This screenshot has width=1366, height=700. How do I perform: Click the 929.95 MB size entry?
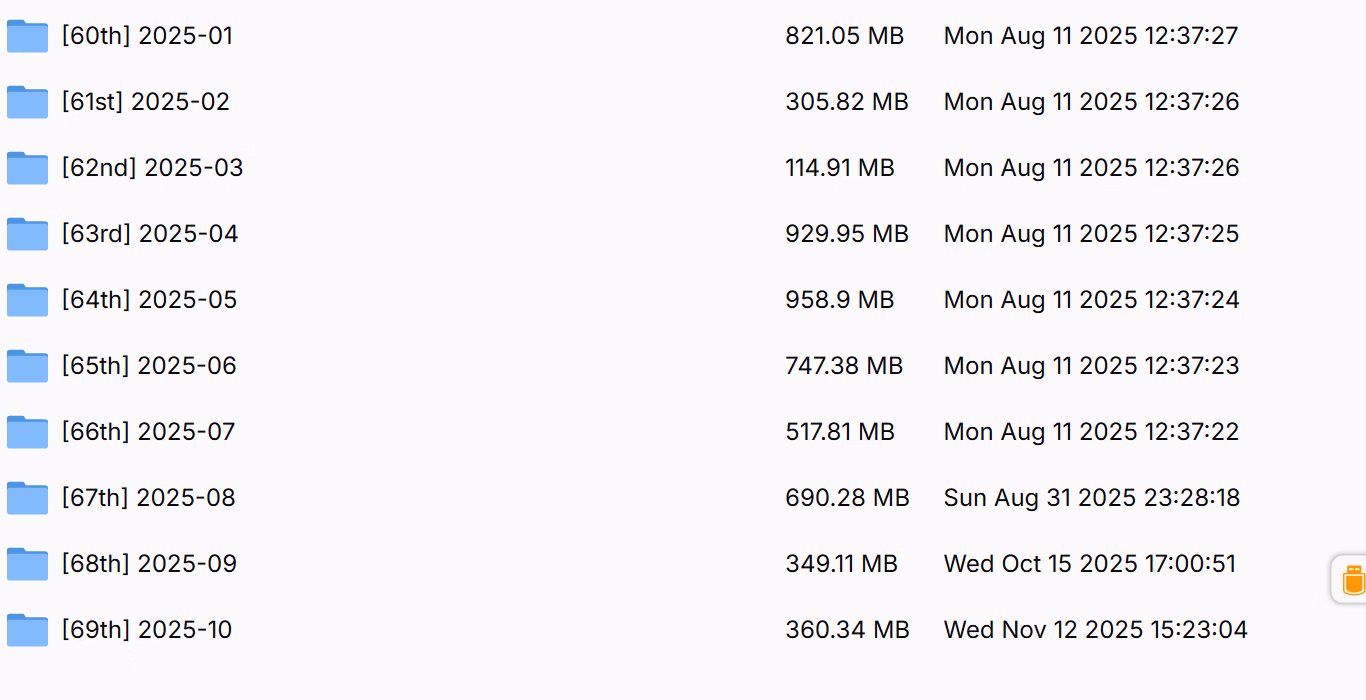tap(846, 234)
